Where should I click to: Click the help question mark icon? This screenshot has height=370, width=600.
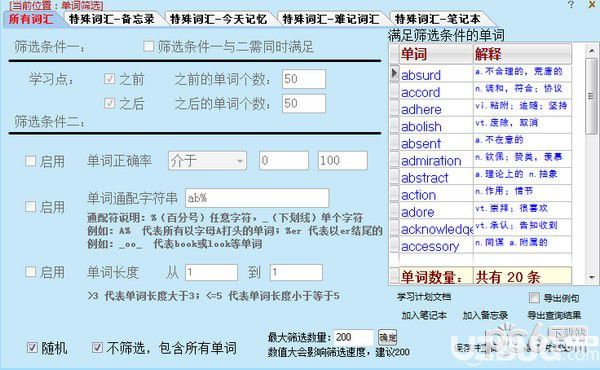571,5
